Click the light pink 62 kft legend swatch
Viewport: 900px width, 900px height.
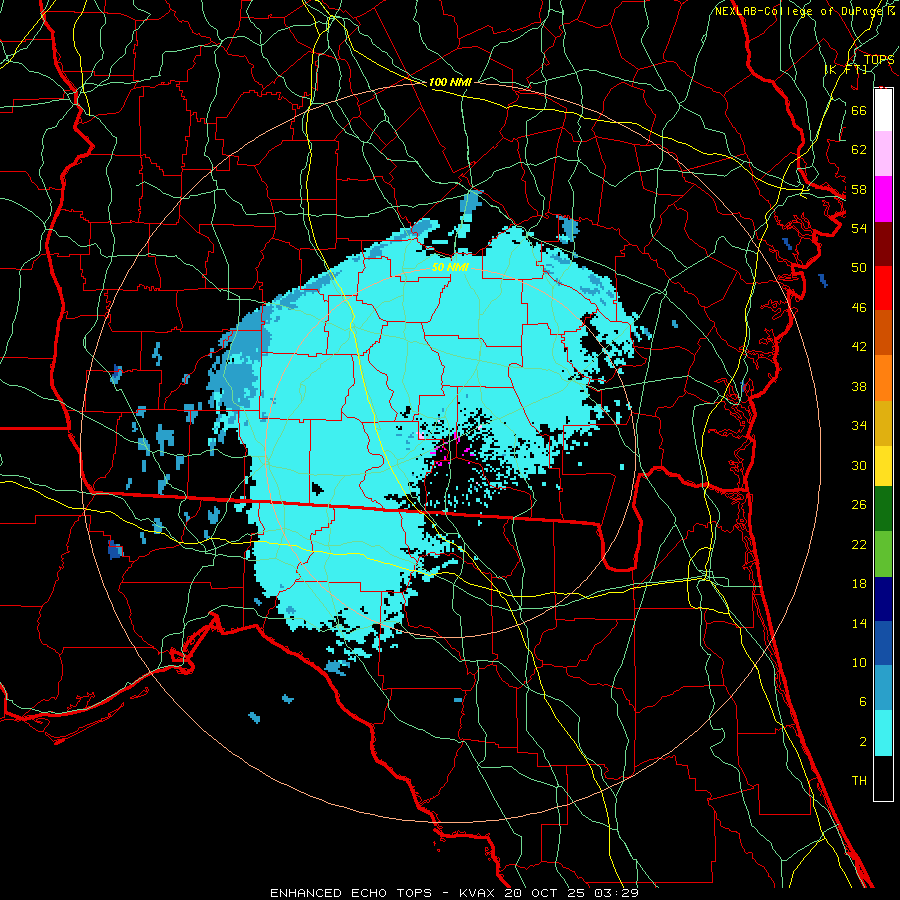(883, 153)
